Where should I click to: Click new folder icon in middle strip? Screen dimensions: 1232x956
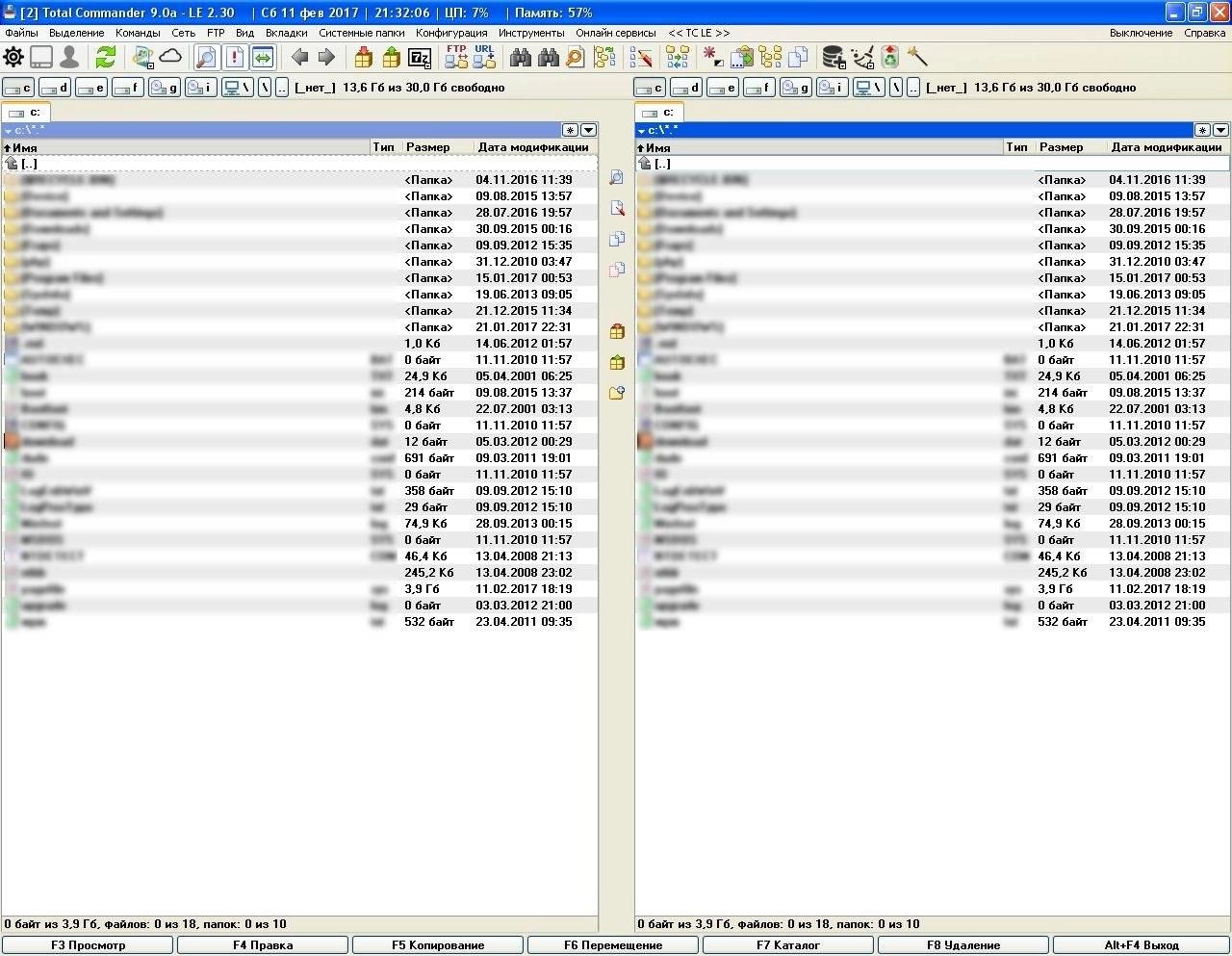click(x=617, y=393)
